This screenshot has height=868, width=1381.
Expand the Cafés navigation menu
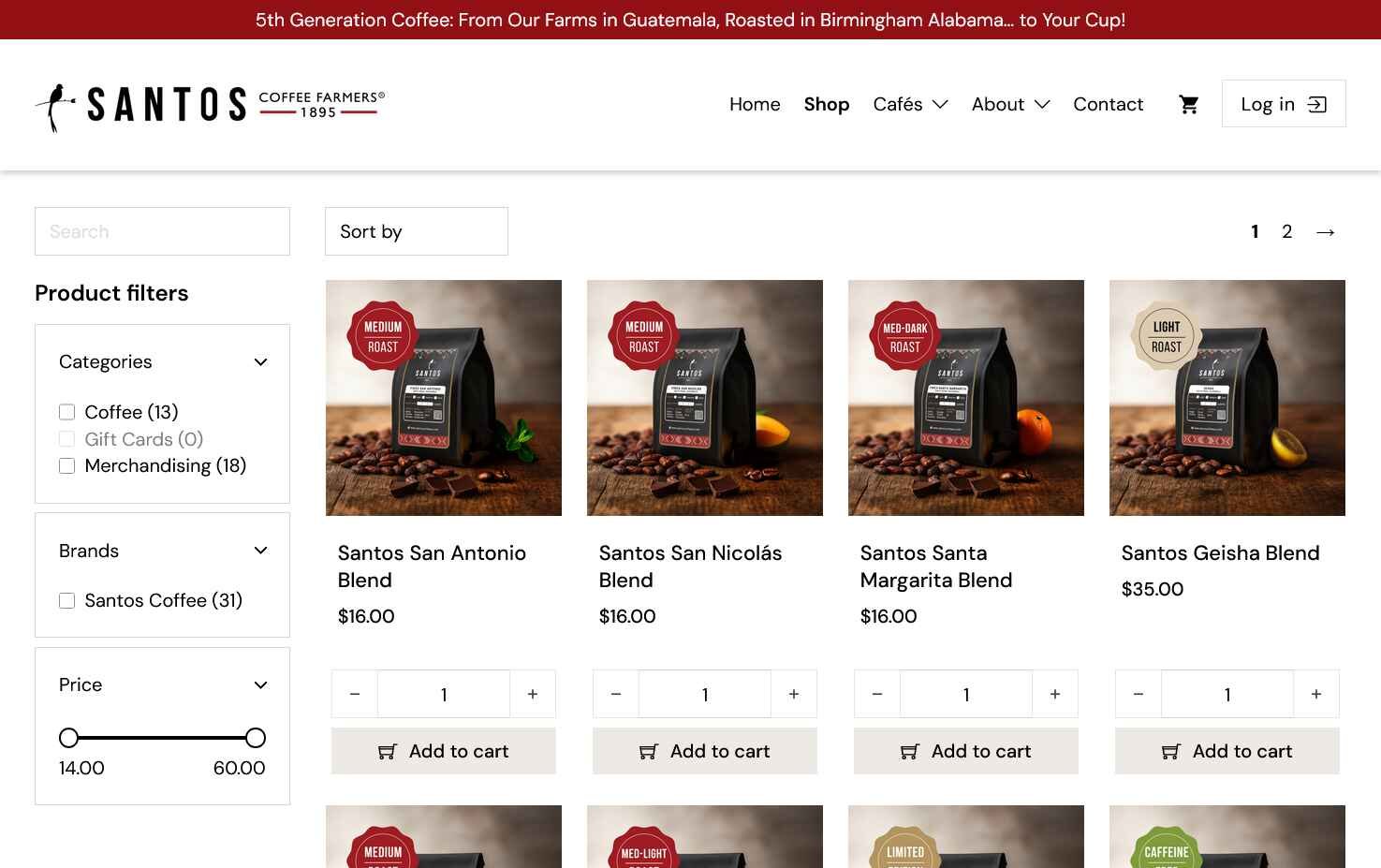[910, 104]
